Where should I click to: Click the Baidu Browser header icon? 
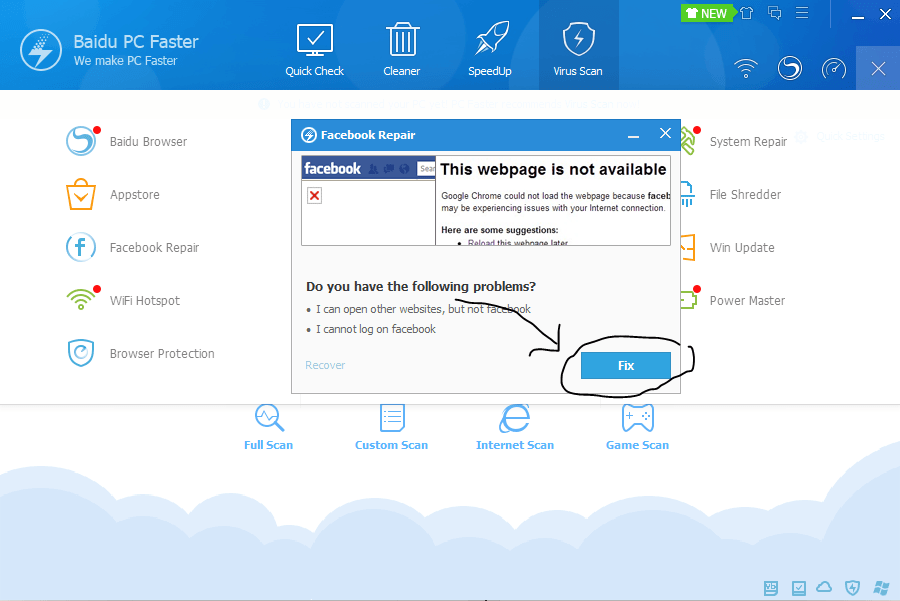[x=790, y=68]
